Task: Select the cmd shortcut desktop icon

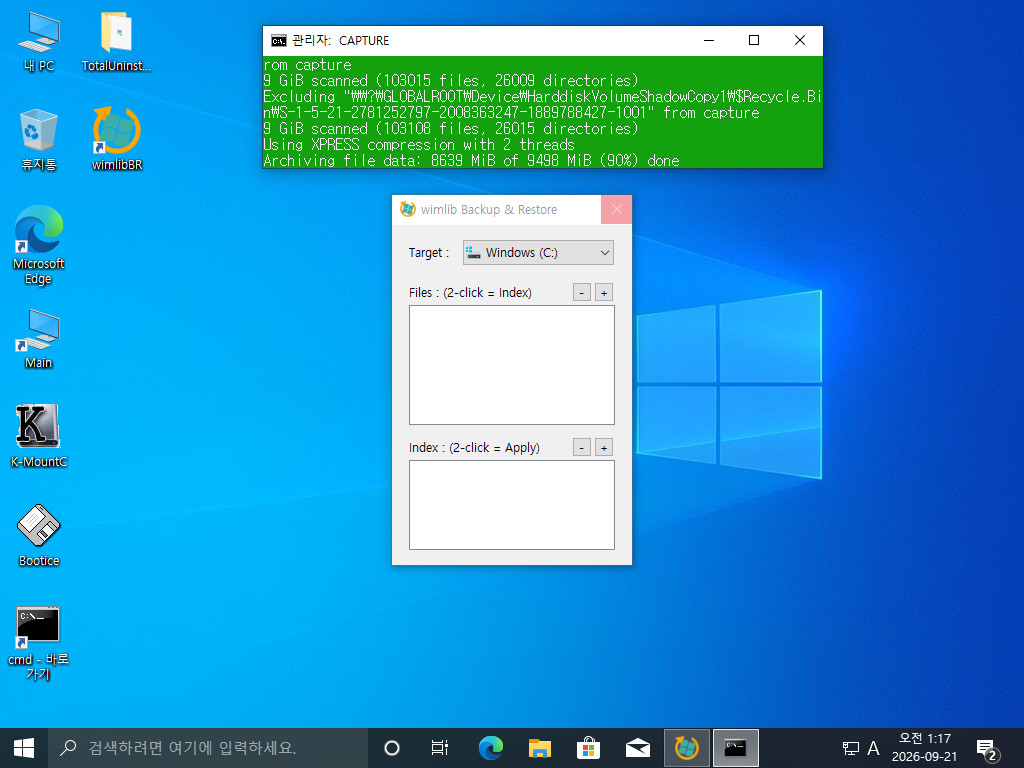Action: pyautogui.click(x=39, y=643)
